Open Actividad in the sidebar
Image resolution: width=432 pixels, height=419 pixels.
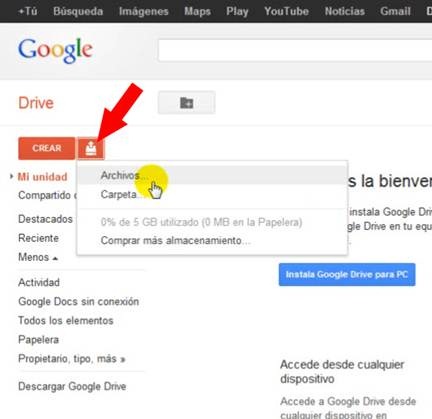point(39,282)
